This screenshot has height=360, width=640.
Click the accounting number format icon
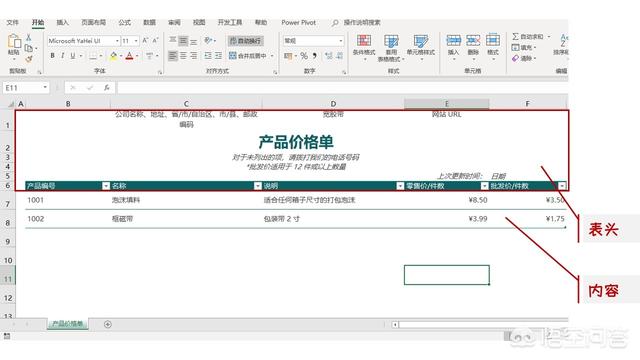pyautogui.click(x=288, y=56)
